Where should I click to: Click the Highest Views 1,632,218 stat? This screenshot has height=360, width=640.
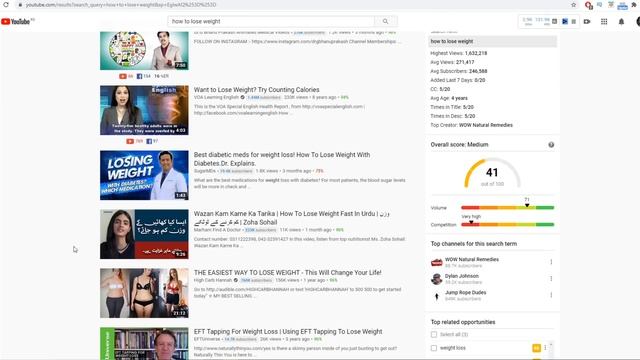[x=459, y=53]
